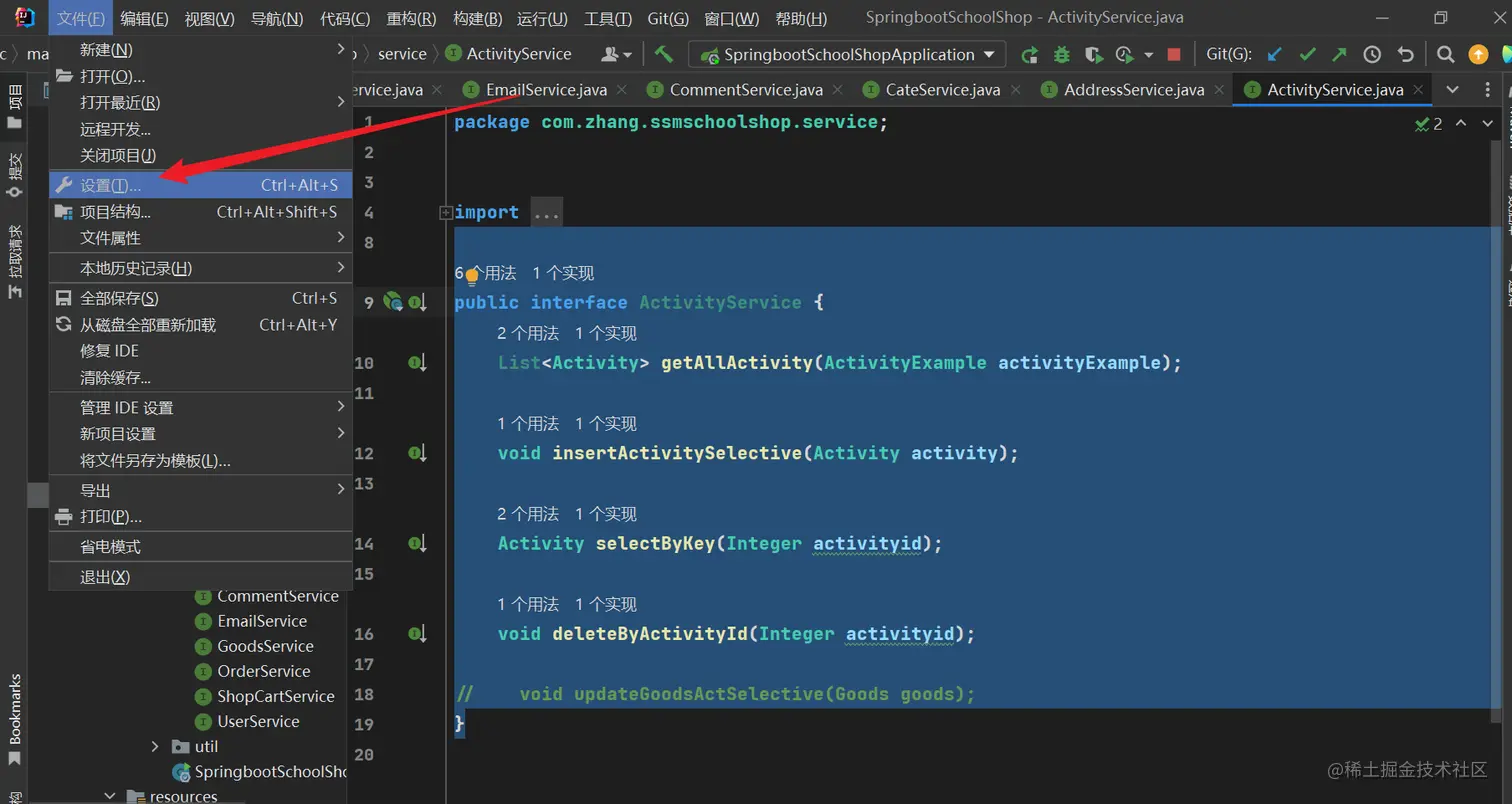Show the hidden editor tabs dropdown
The height and width of the screenshot is (804, 1512).
pos(1453,90)
